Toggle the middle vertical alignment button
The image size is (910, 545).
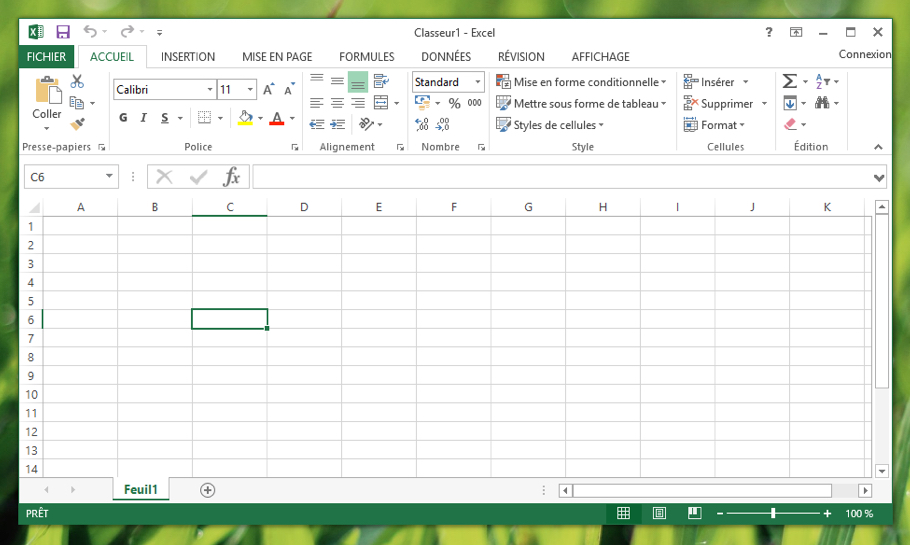click(x=337, y=81)
